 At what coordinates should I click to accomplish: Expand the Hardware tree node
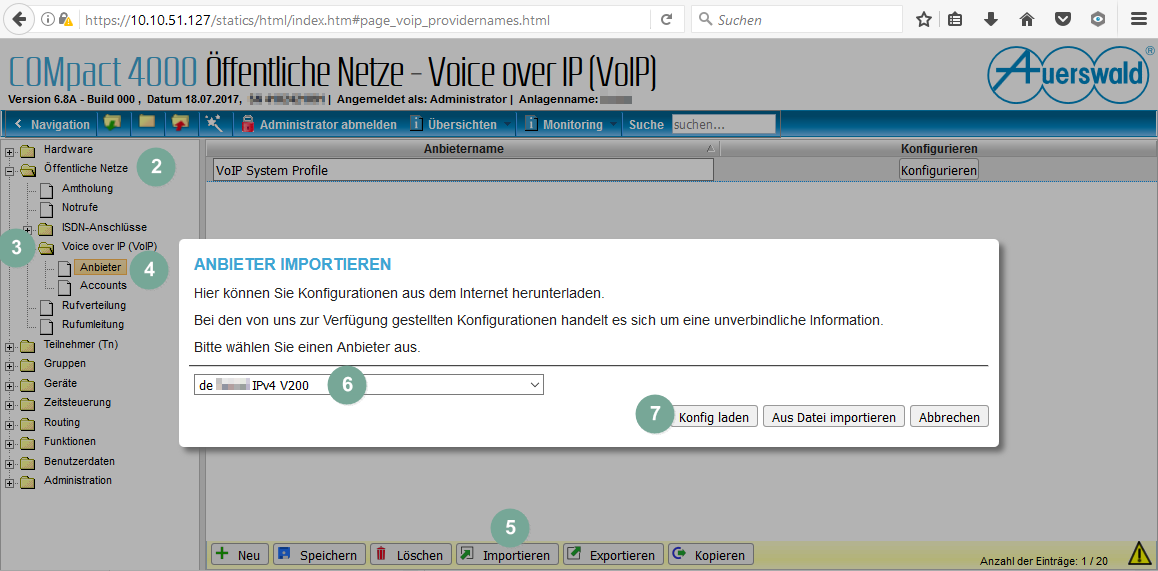tap(10, 150)
